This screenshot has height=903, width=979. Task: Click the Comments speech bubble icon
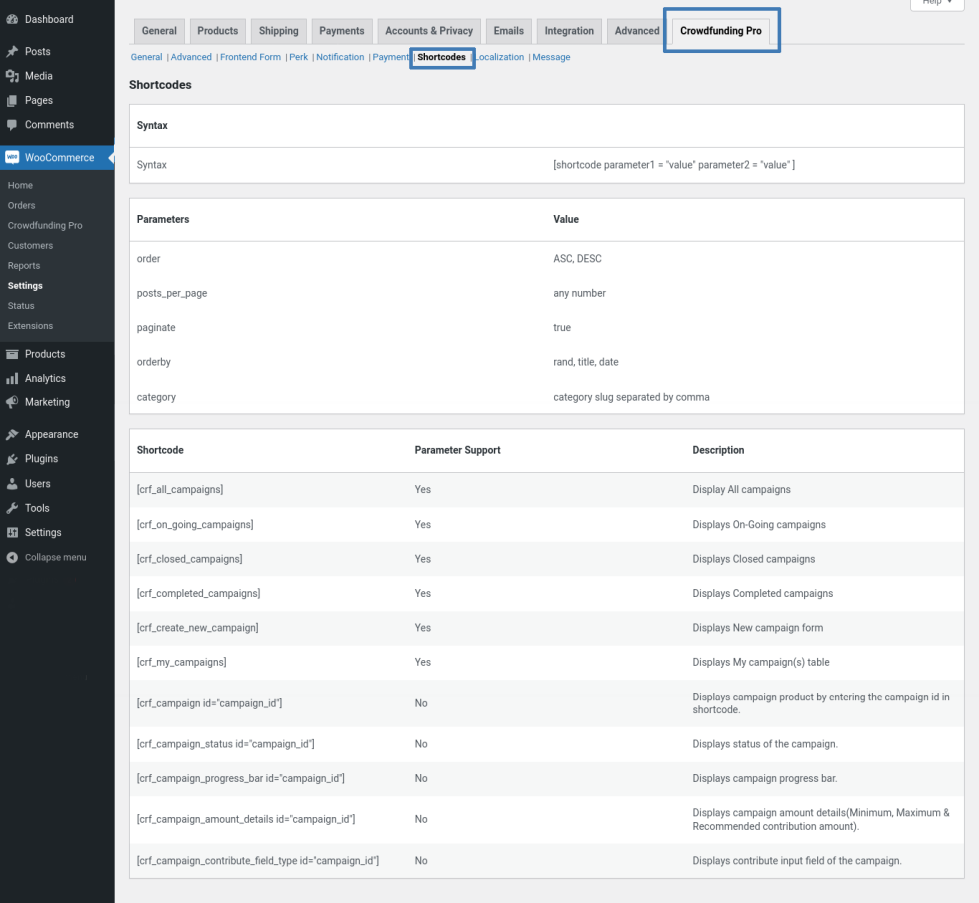(12, 125)
